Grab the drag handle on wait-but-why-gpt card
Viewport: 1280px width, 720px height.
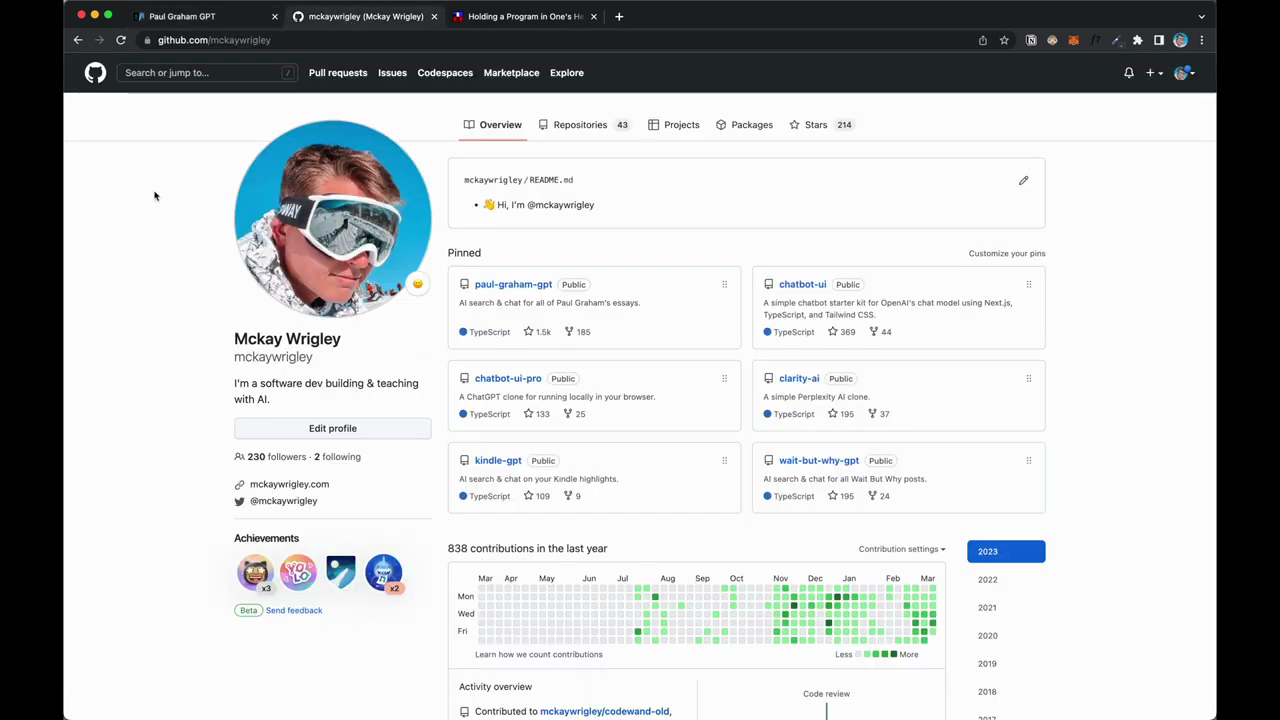tap(1029, 461)
